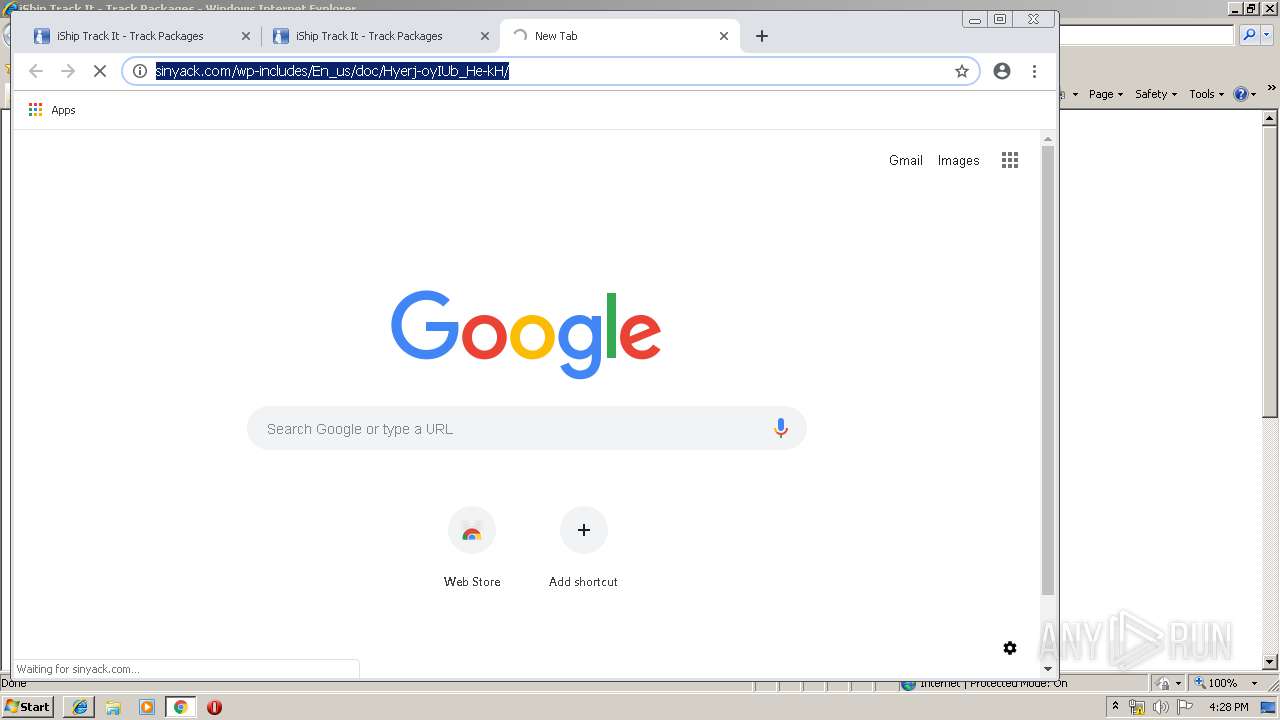Close the second iShip Track It tab
1280x720 pixels.
coord(485,36)
